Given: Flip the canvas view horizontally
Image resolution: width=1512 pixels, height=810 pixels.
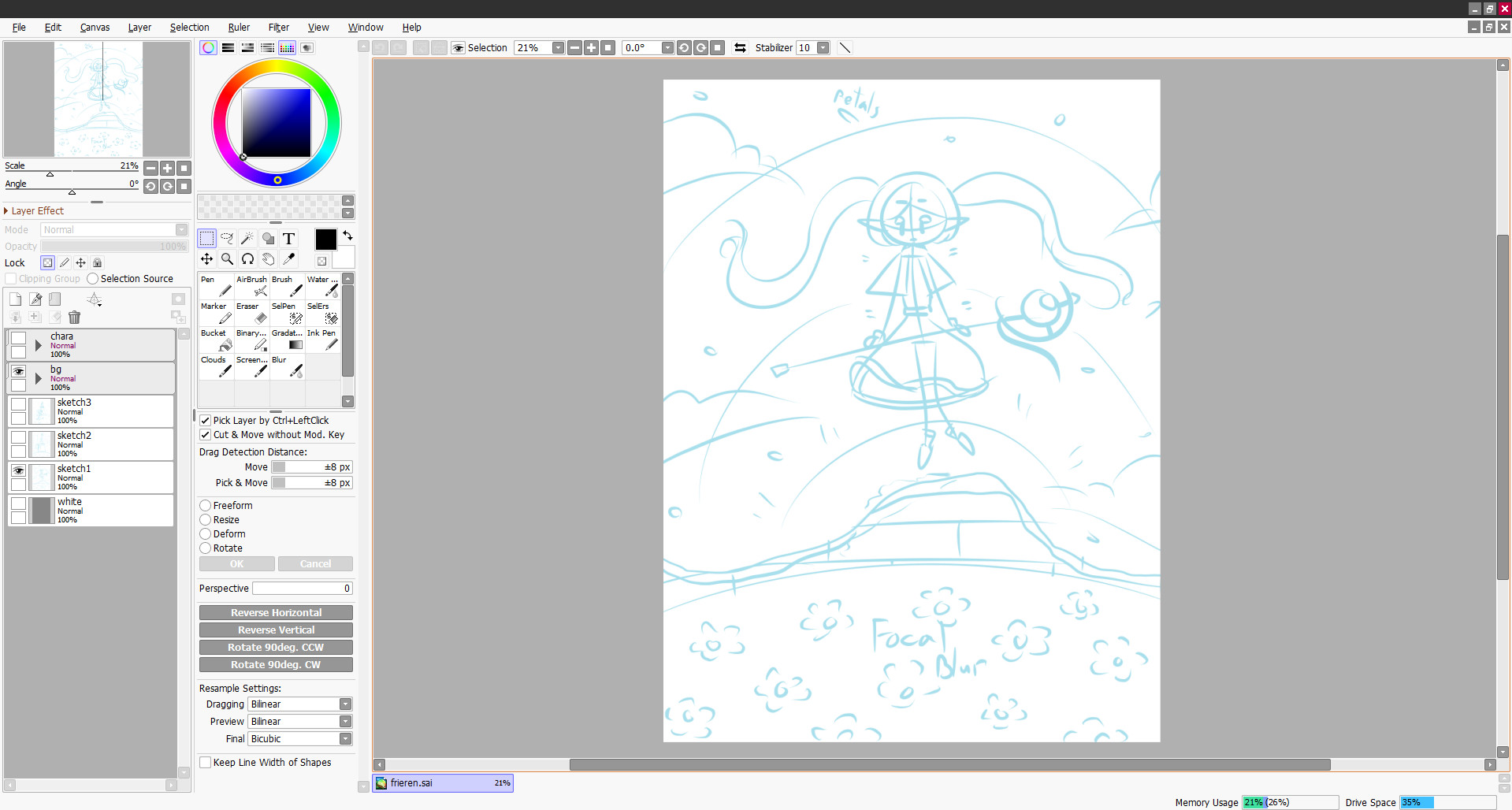Looking at the screenshot, I should click(x=740, y=48).
